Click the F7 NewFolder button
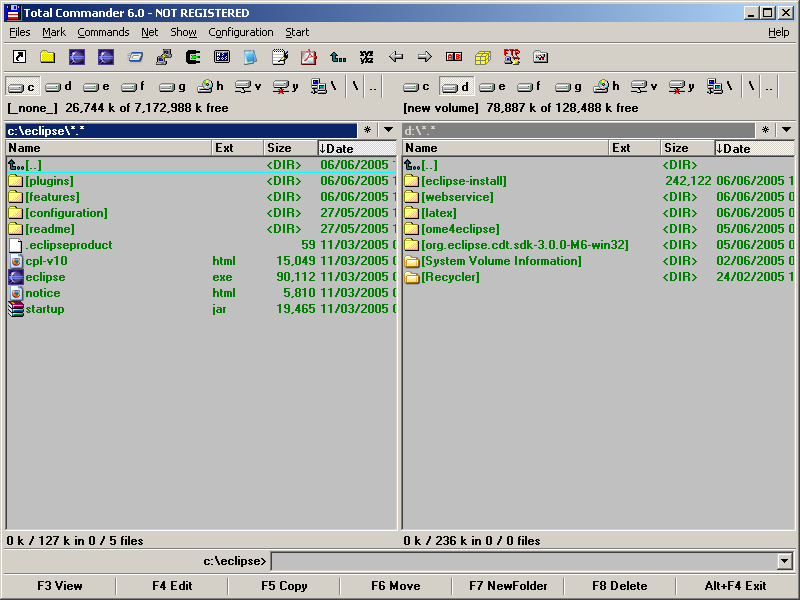This screenshot has width=800, height=600. (x=508, y=586)
